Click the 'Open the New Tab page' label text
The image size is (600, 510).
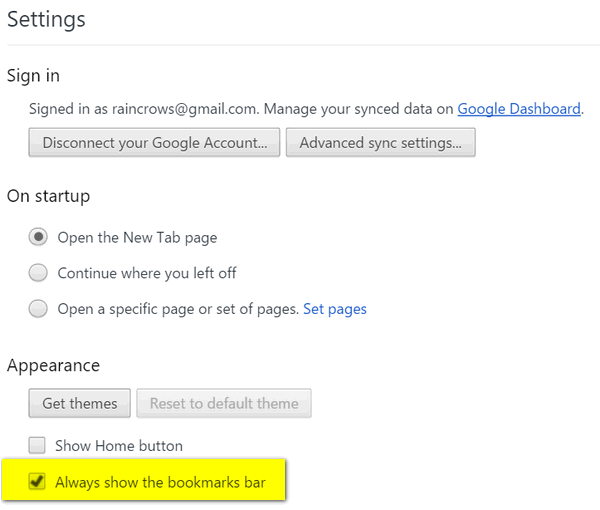137,238
